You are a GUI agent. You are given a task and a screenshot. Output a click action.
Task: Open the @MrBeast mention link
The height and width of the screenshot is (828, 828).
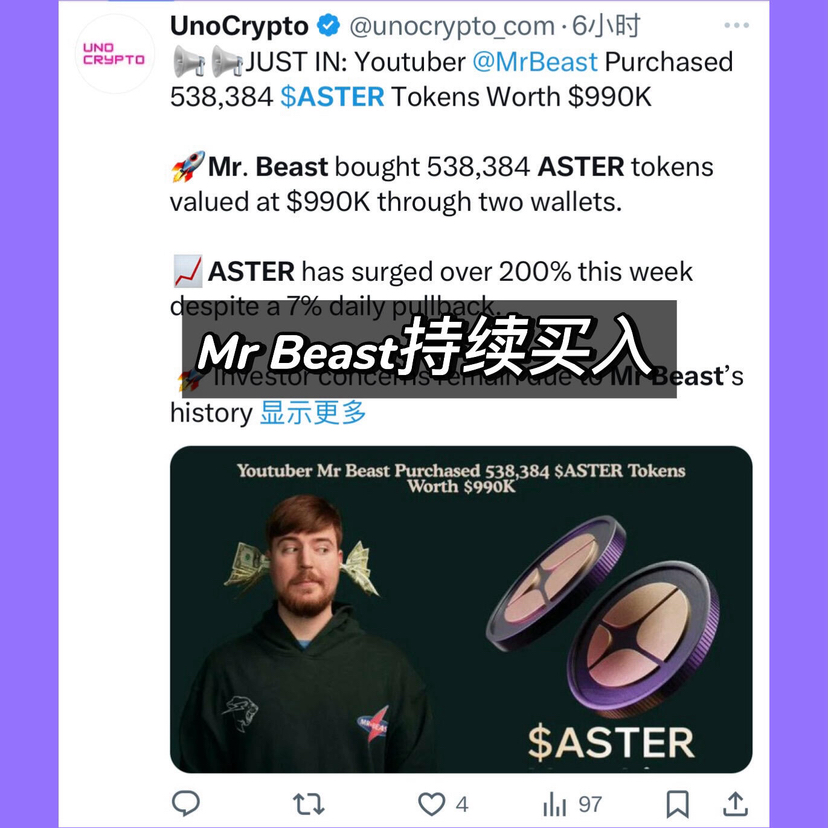(535, 62)
